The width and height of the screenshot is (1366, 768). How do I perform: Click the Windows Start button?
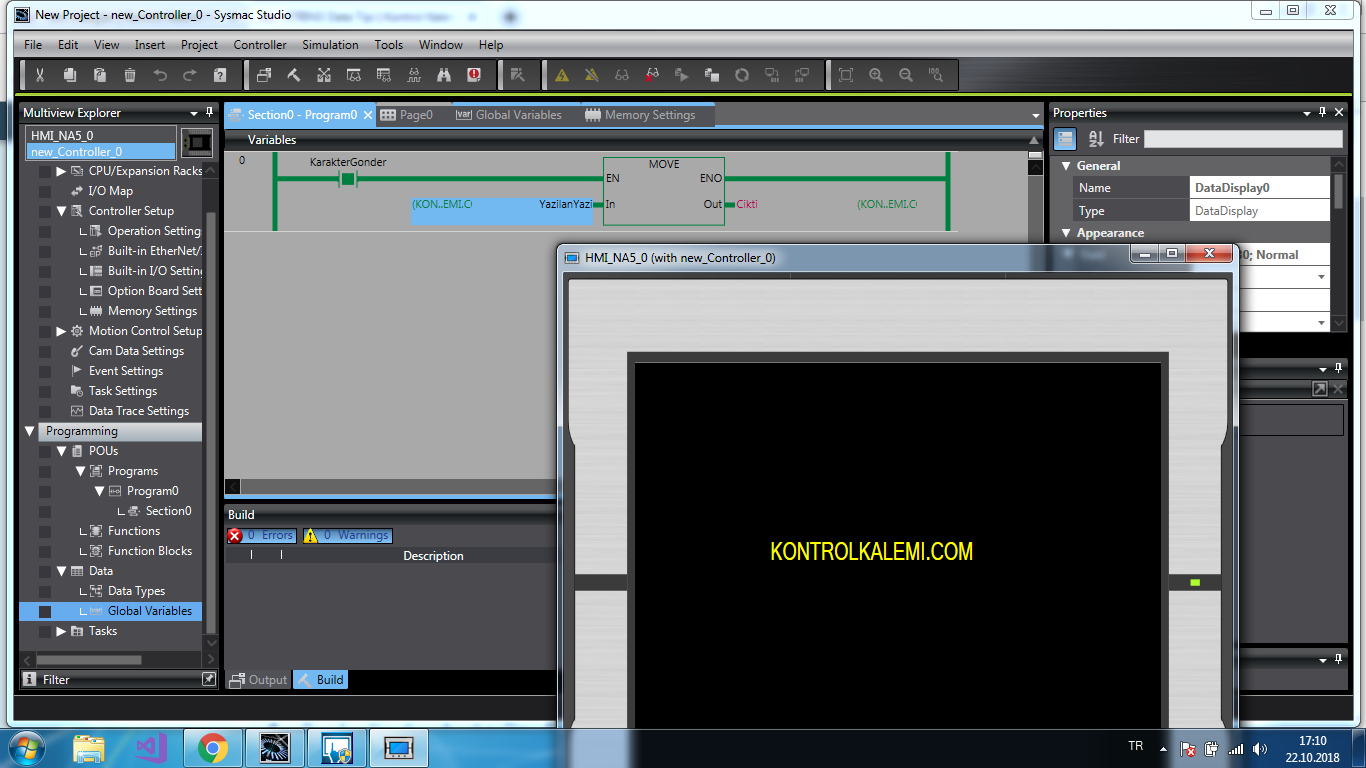[27, 748]
